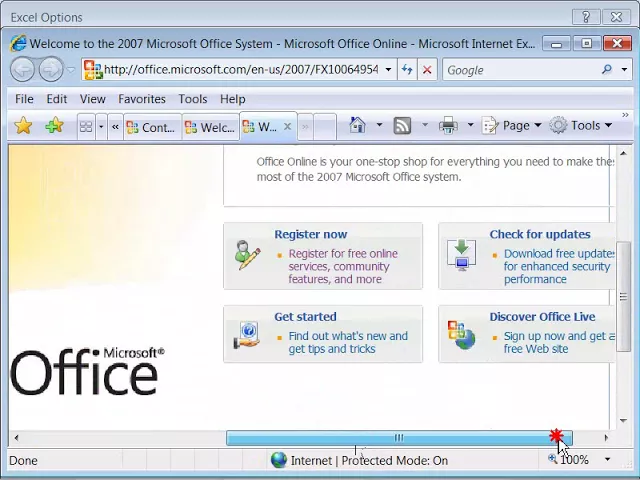640x480 pixels.
Task: Click the Print icon
Action: tap(448, 125)
